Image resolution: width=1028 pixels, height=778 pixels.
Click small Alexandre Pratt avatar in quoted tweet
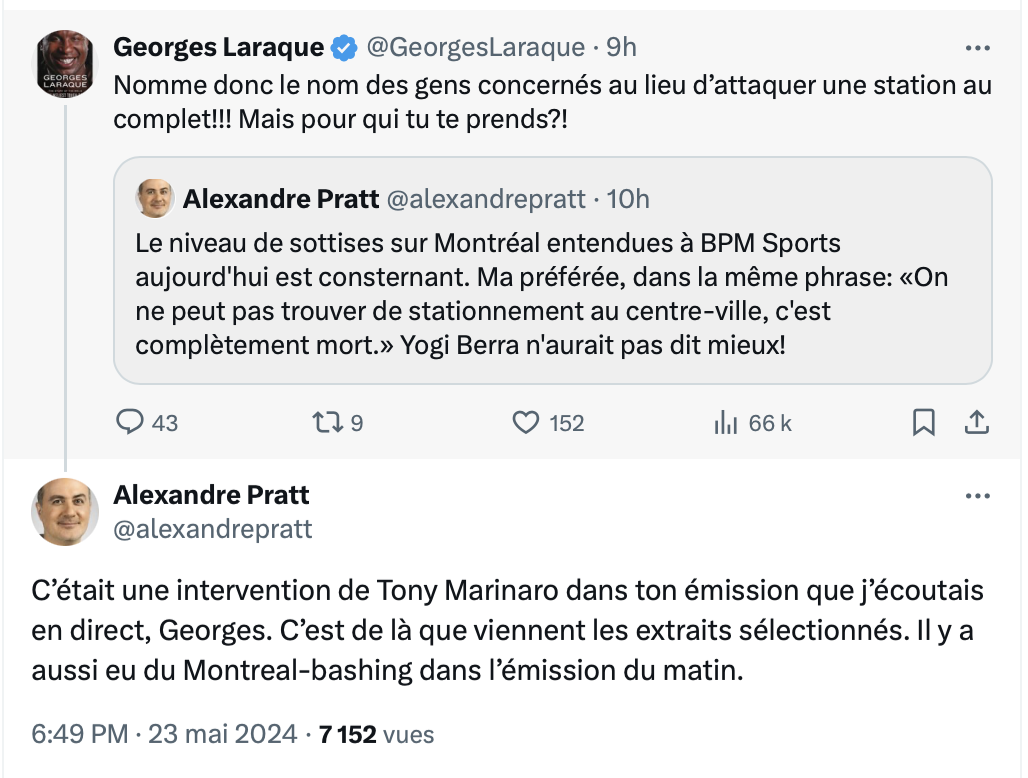coord(155,199)
